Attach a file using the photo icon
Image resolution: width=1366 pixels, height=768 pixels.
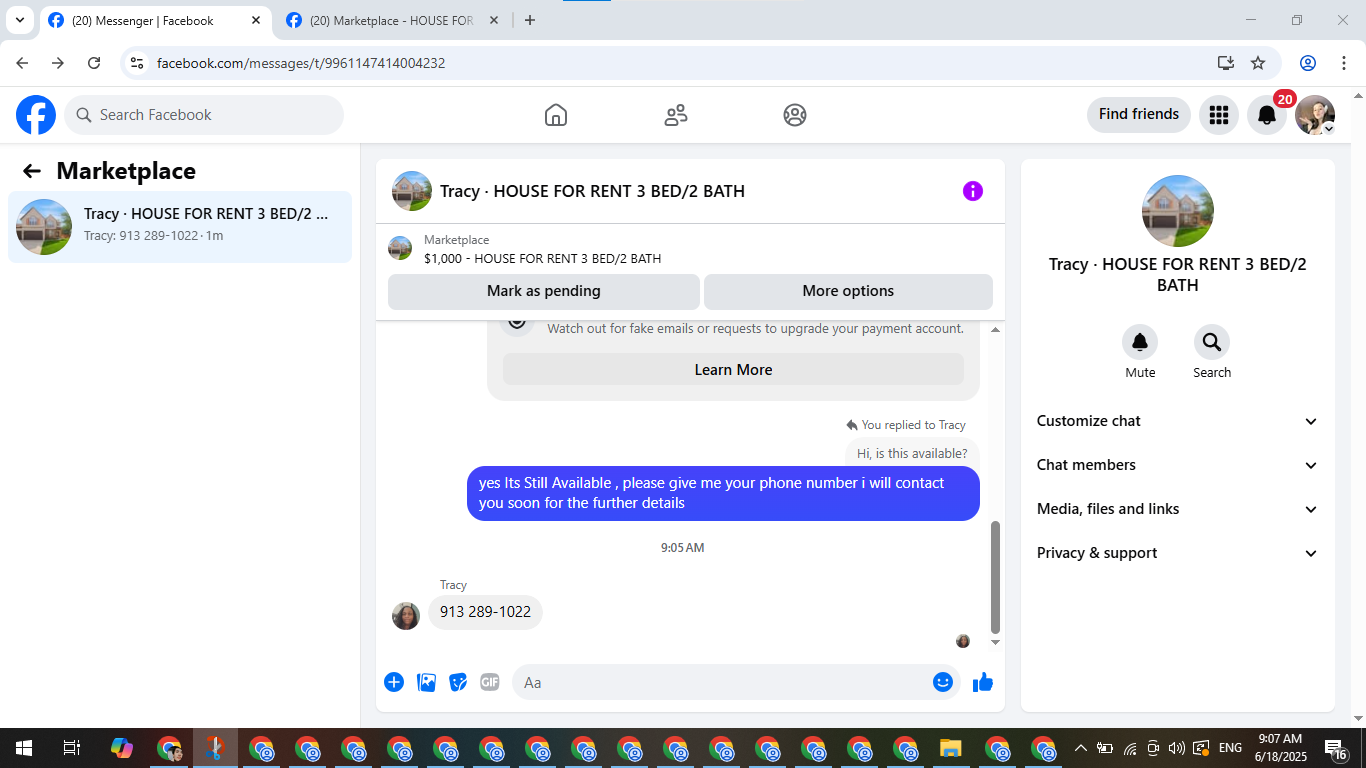coord(426,682)
